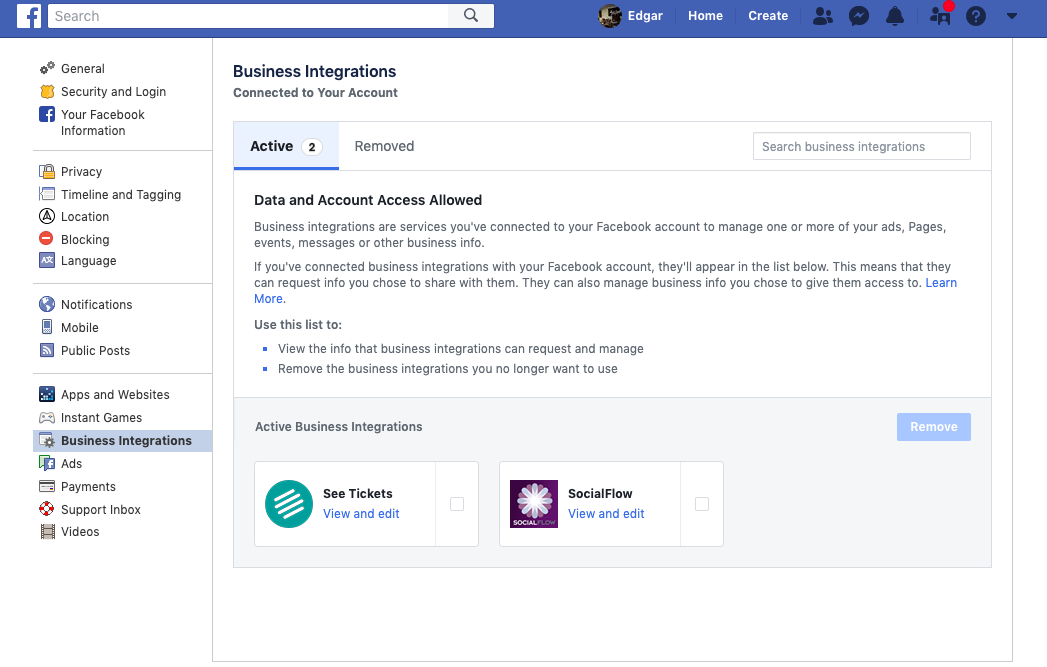Click the SocialFlow name
Screen dimensions: 1047x667
[600, 493]
